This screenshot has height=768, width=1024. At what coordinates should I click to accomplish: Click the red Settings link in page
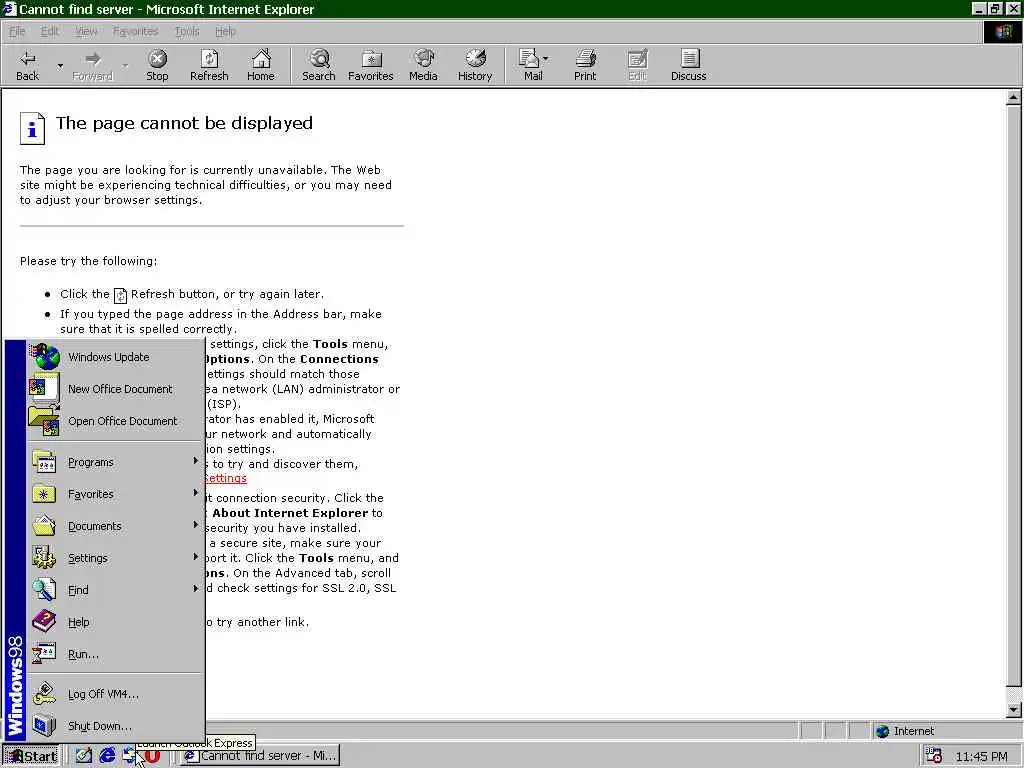(226, 478)
